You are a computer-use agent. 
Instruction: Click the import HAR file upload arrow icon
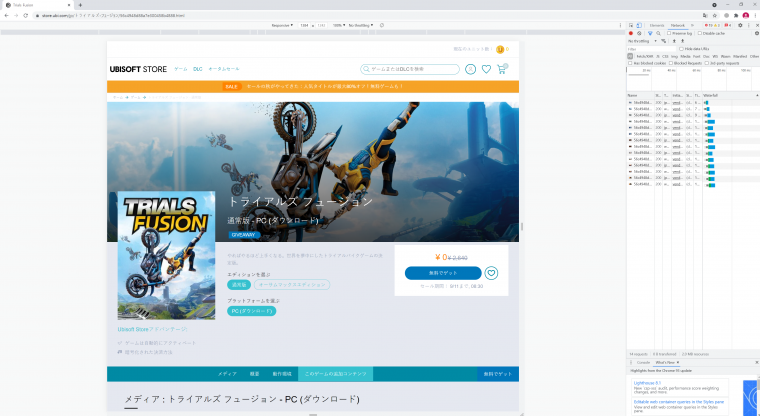[x=674, y=41]
